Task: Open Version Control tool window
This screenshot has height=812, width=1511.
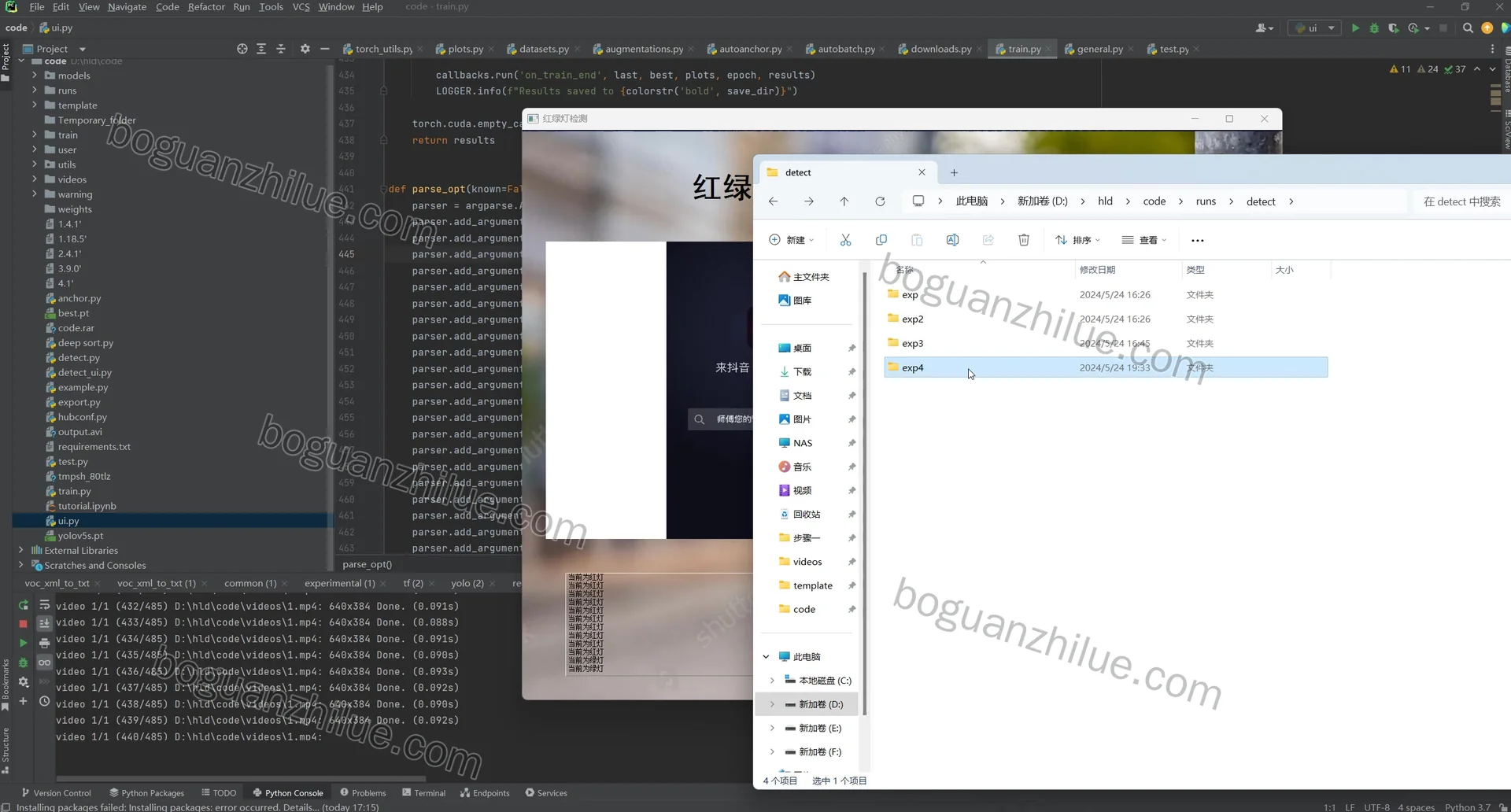Action: (x=56, y=793)
